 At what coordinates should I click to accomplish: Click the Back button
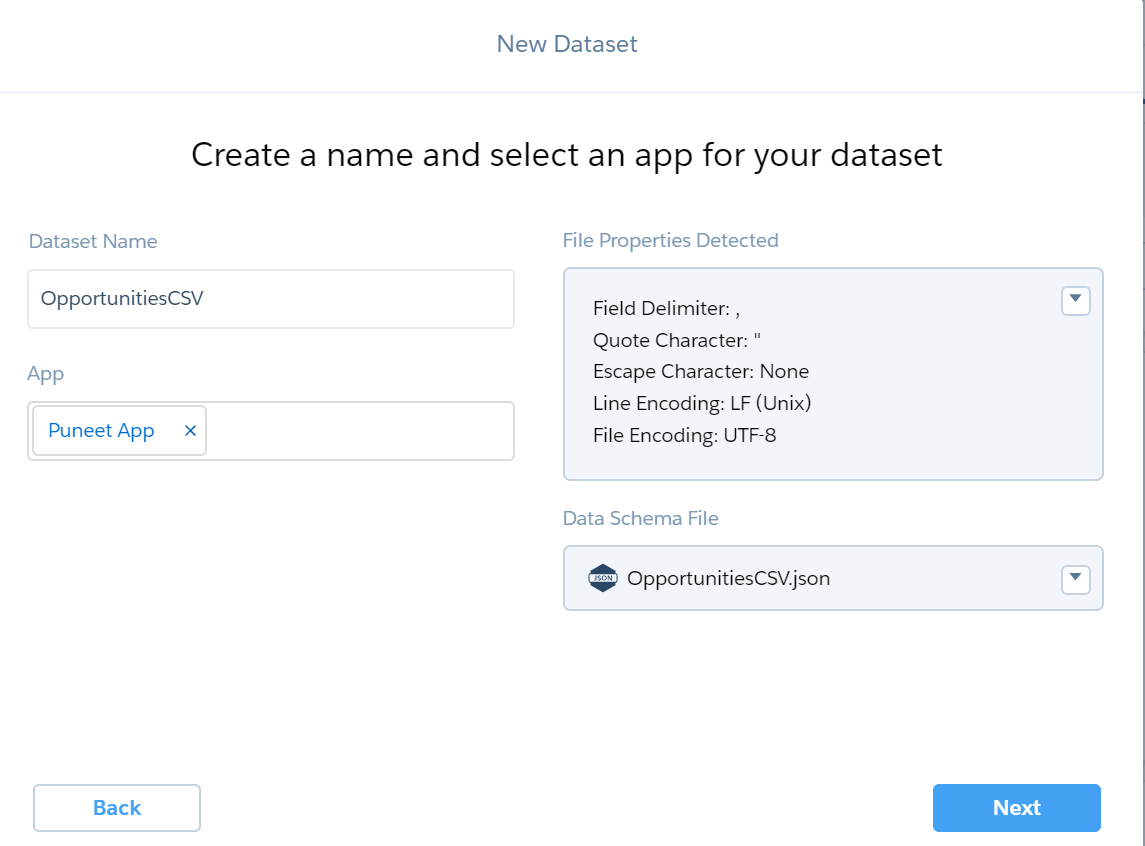[116, 808]
